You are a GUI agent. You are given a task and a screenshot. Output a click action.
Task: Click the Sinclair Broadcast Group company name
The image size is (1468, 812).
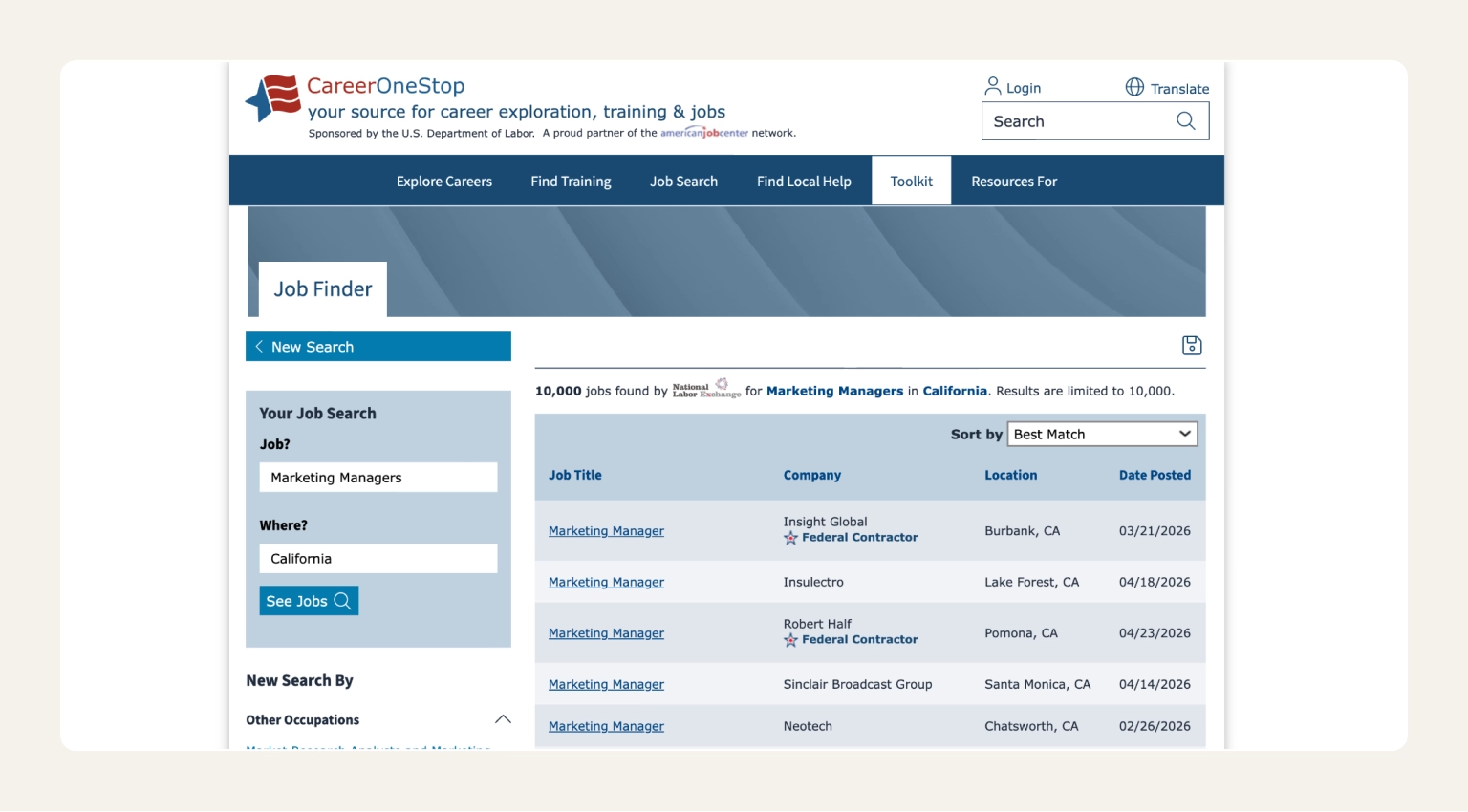(857, 684)
